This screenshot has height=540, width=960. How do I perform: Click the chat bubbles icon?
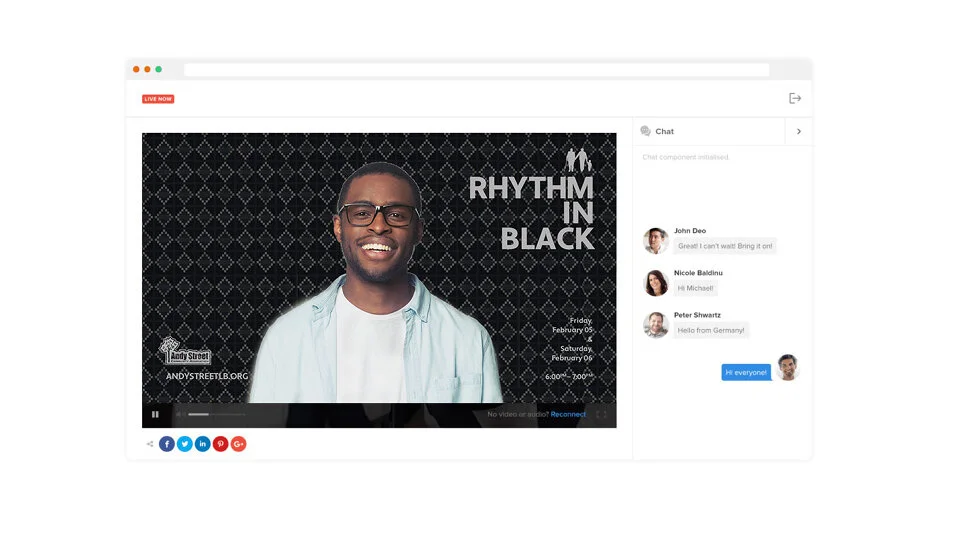coord(645,131)
